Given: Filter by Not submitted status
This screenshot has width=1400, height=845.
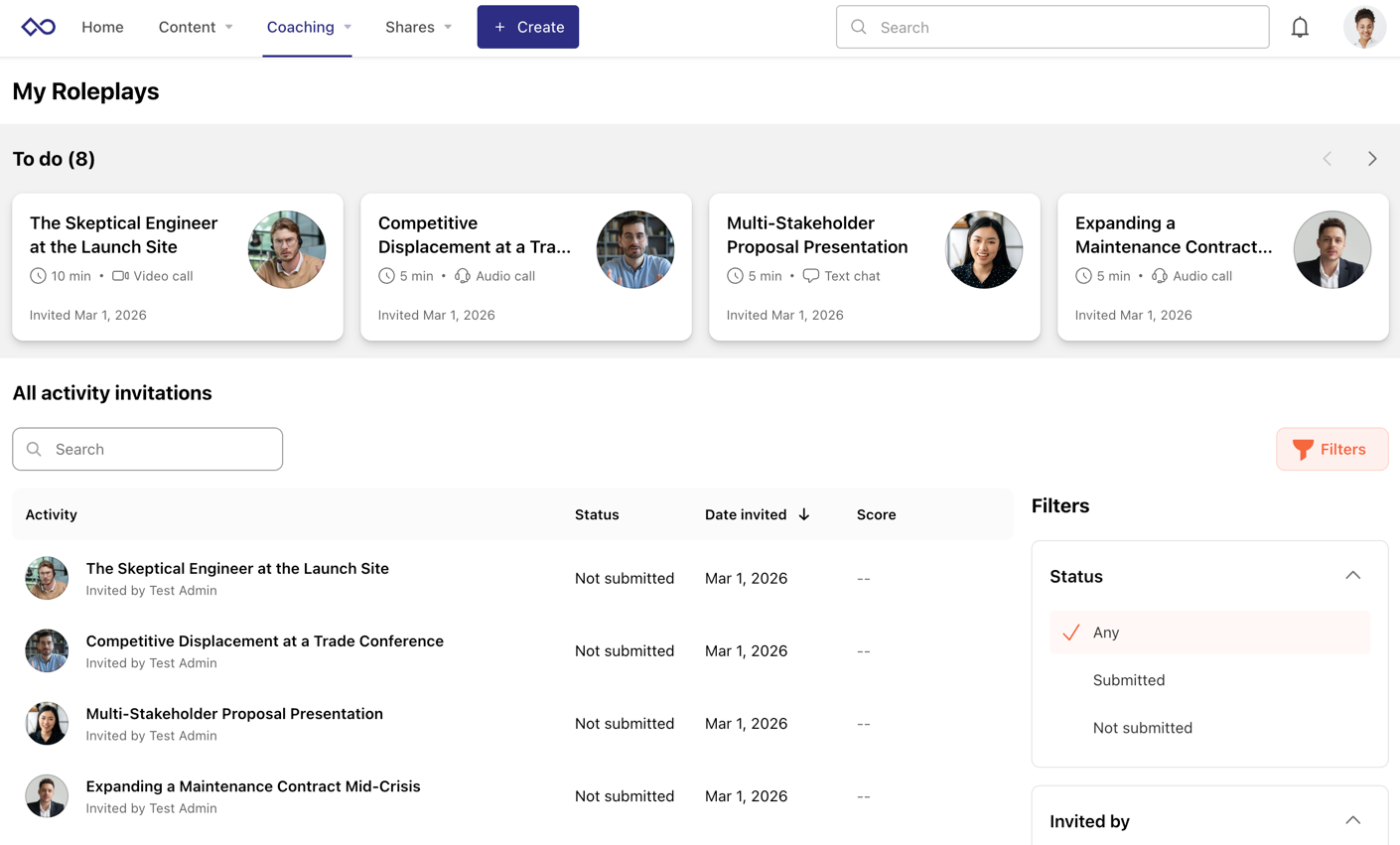Looking at the screenshot, I should point(1142,728).
